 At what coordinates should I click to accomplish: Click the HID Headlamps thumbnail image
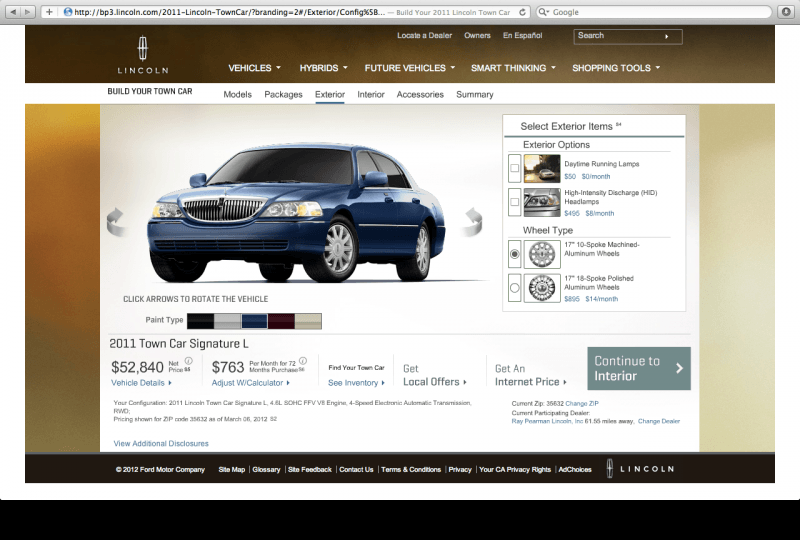click(x=542, y=203)
